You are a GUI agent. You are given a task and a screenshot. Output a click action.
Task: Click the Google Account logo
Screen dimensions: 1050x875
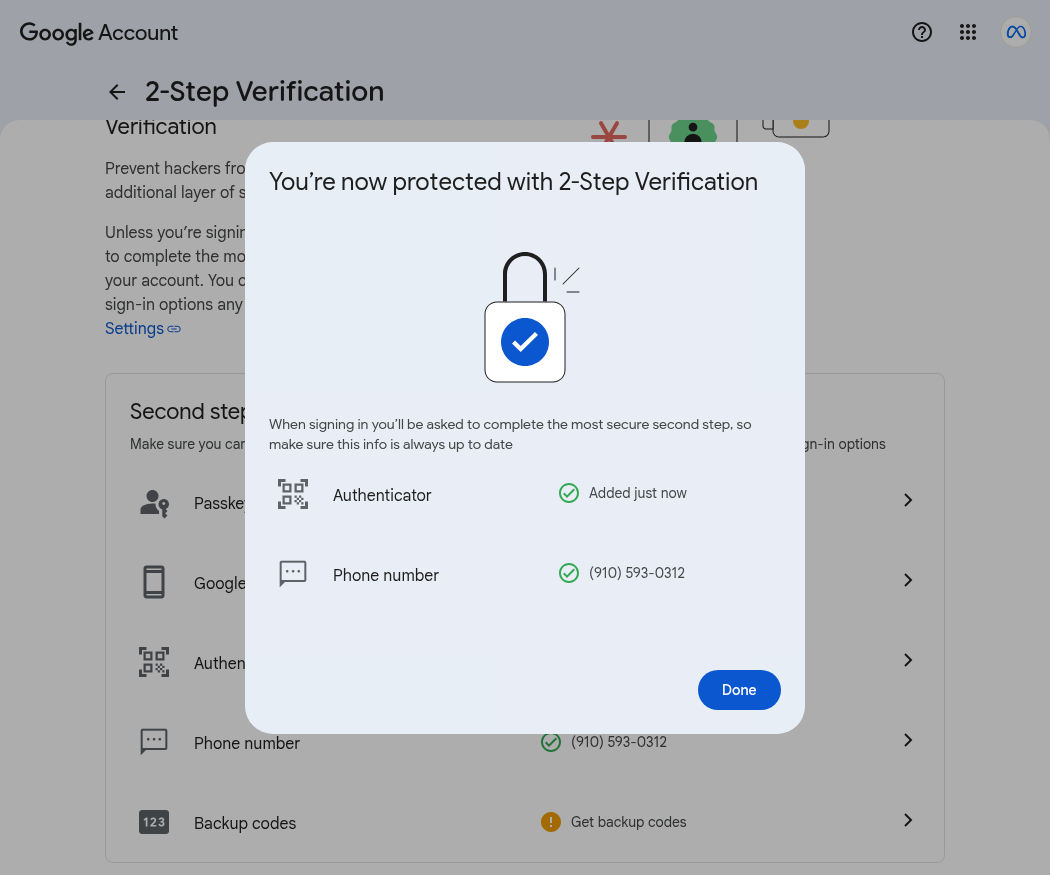pos(98,32)
